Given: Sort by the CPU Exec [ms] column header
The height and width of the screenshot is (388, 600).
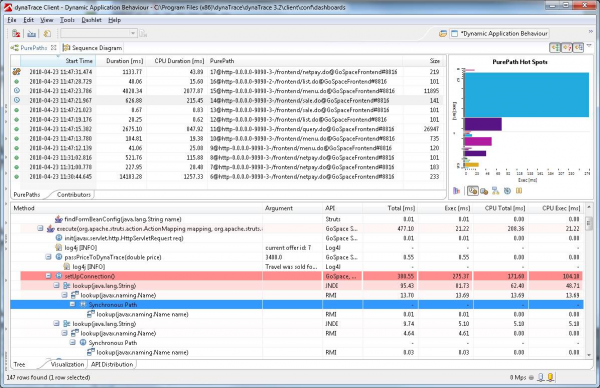Looking at the screenshot, I should pyautogui.click(x=556, y=208).
